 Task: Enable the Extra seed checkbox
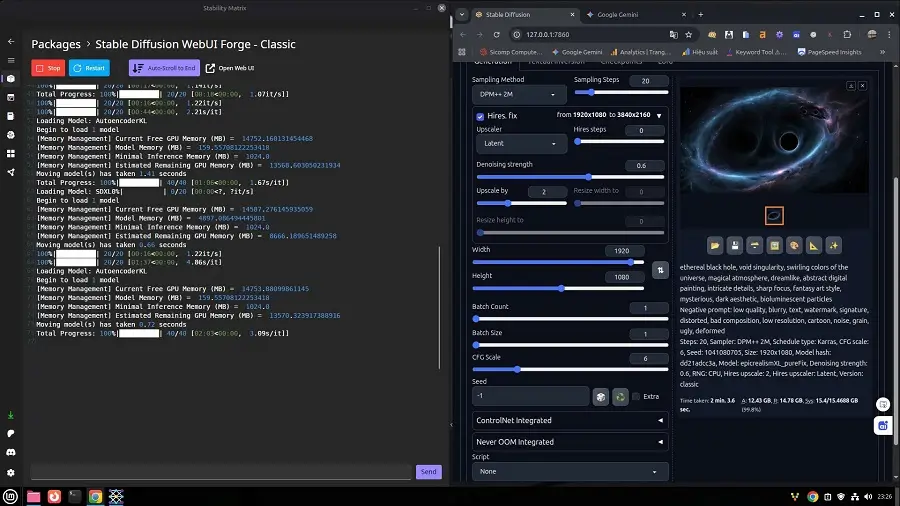(636, 396)
